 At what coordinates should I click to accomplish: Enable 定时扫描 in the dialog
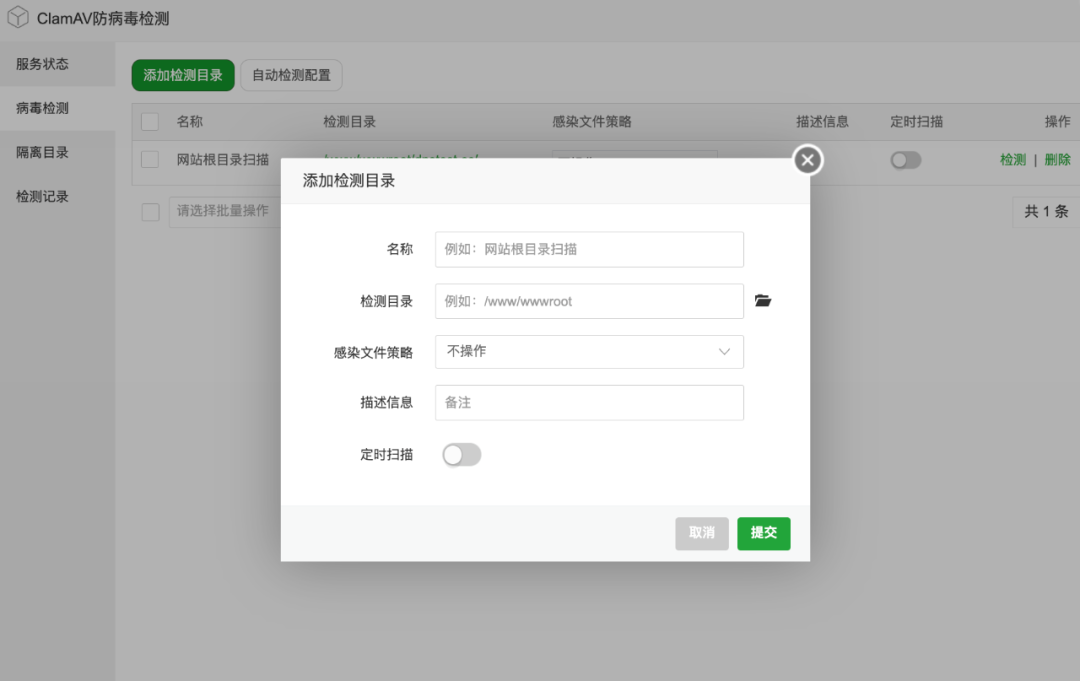461,454
